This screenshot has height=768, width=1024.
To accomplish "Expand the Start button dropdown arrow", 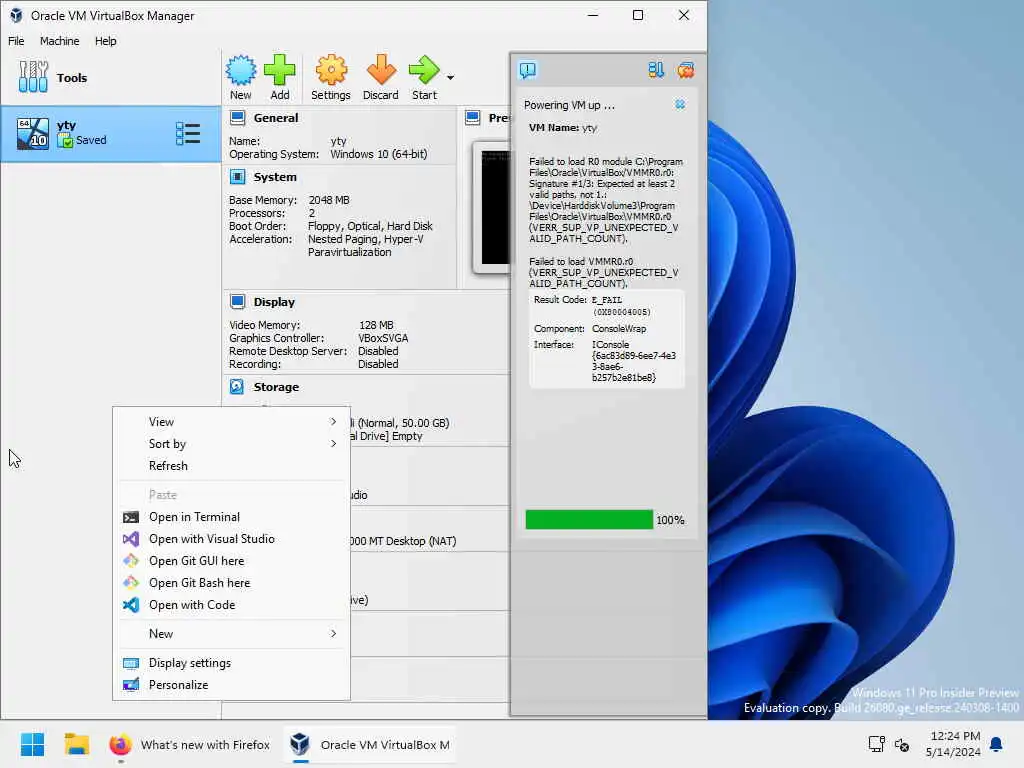I will tap(451, 78).
